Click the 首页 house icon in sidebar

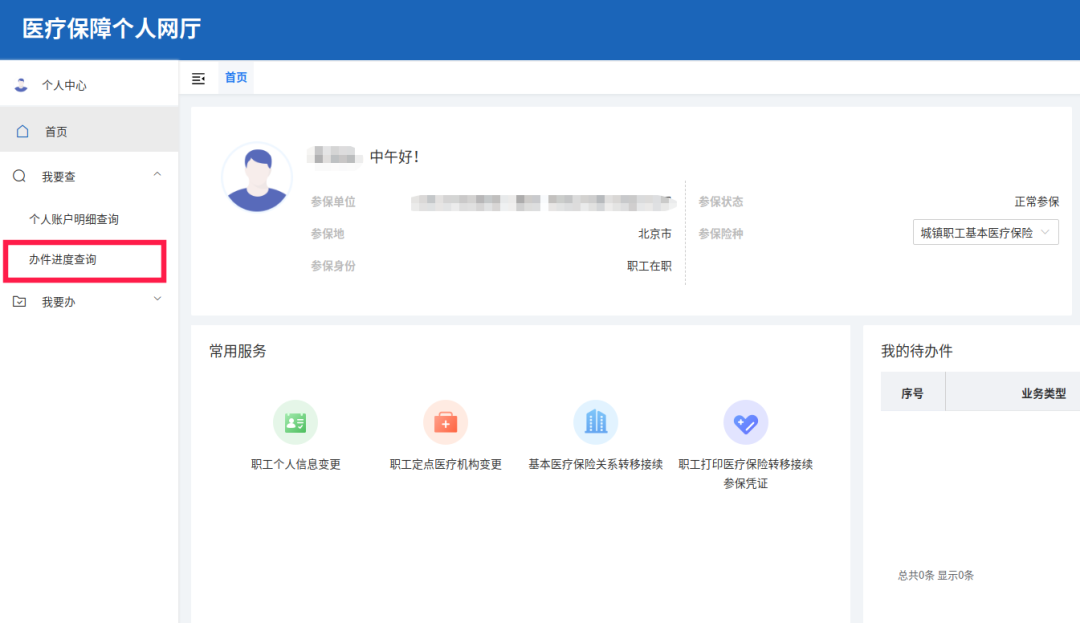click(23, 131)
